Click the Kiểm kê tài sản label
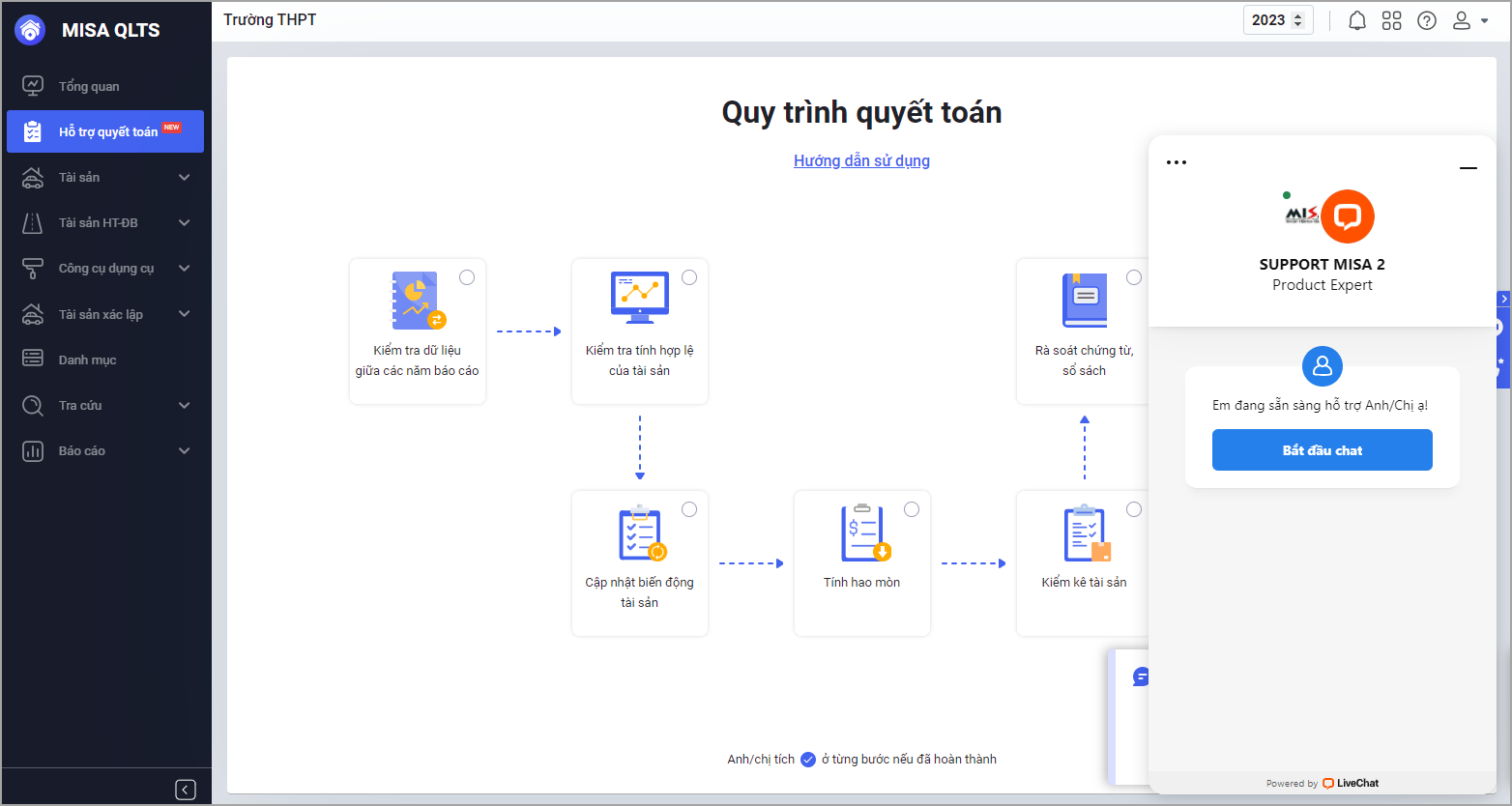Screen dimensions: 1512x806 [x=1085, y=582]
